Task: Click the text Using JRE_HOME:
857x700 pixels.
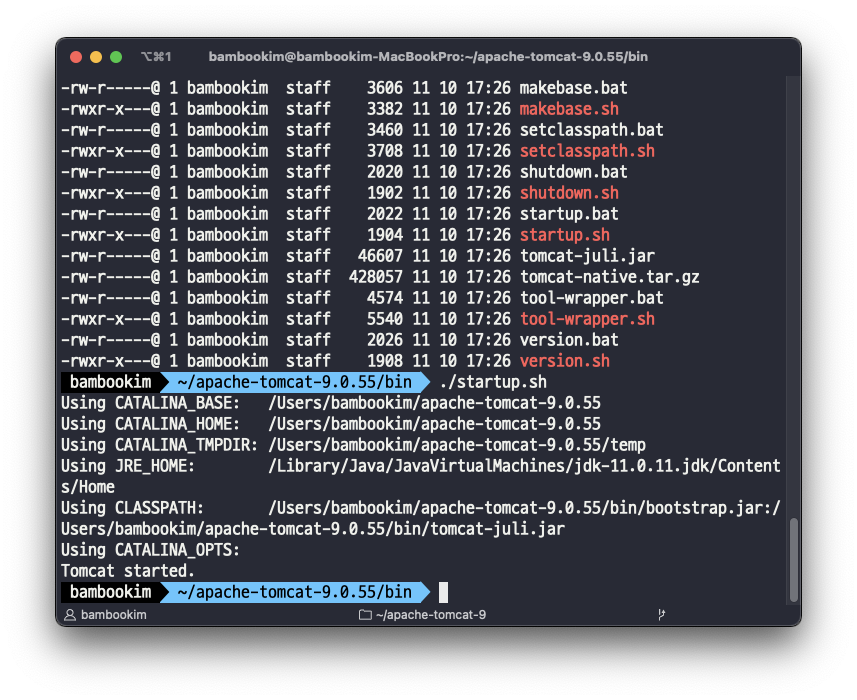Action: tap(128, 466)
